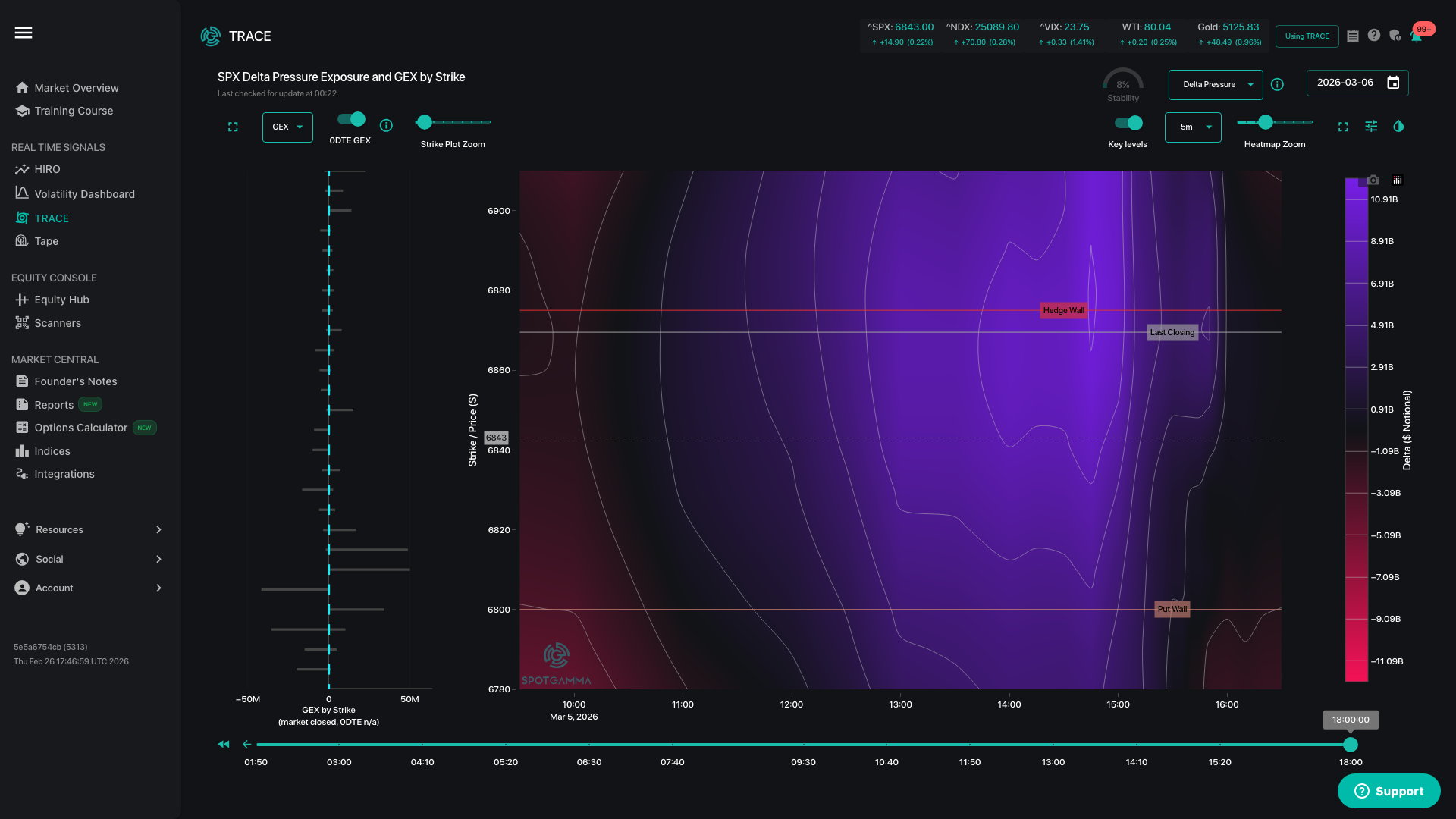Disable the Key levels switch
This screenshot has height=819, width=1456.
point(1128,123)
